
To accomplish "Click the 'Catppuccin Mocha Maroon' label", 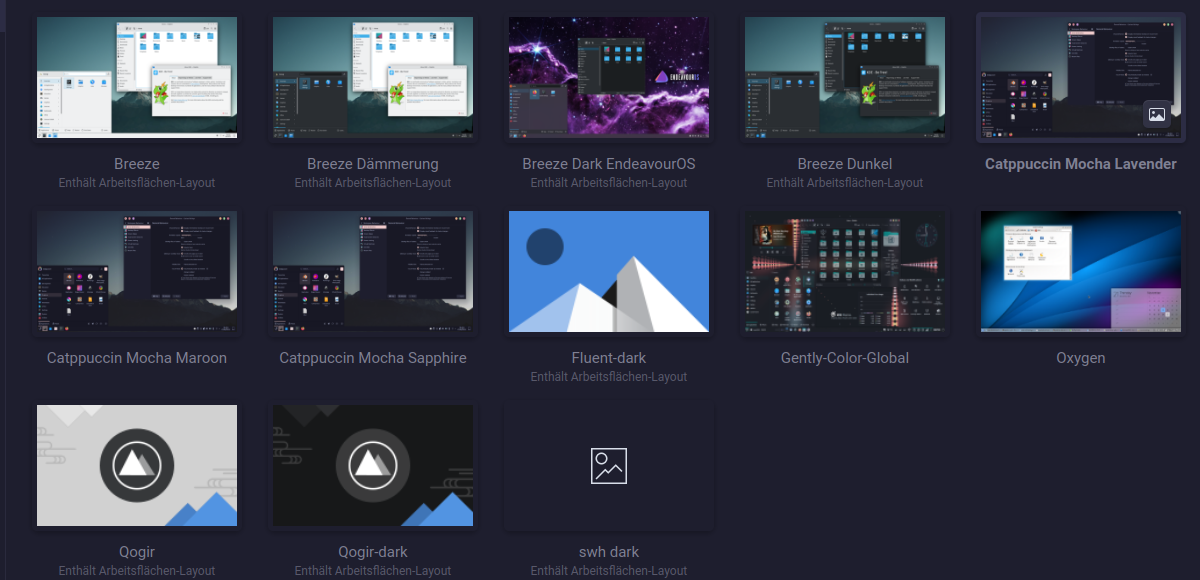I will point(137,358).
